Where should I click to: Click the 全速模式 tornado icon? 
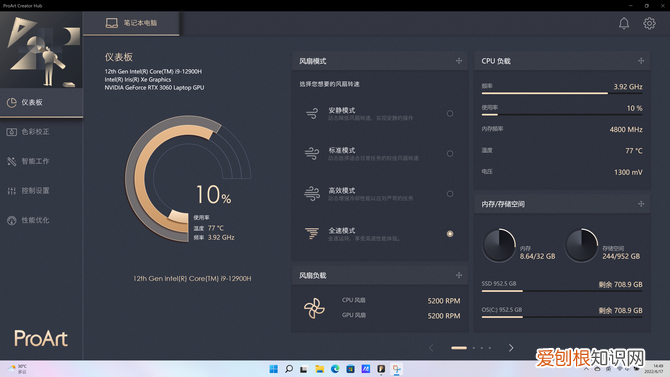coord(312,233)
